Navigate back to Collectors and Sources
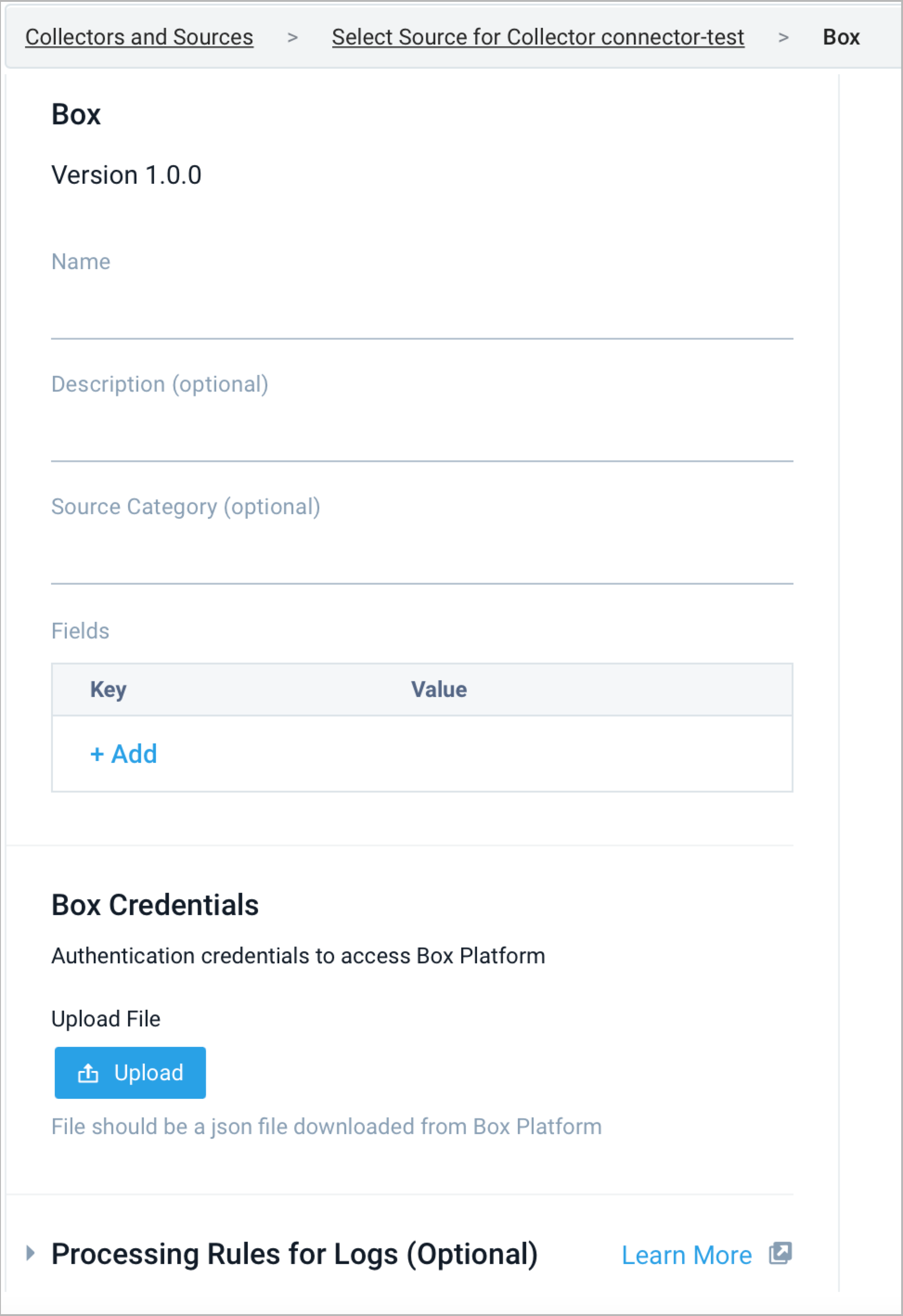 point(140,37)
